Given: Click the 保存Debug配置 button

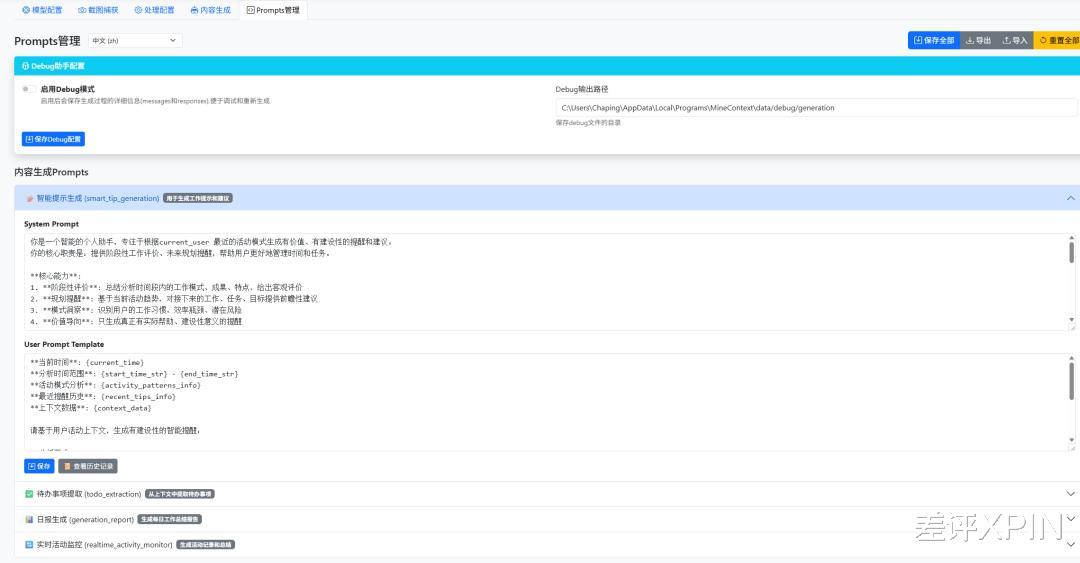Looking at the screenshot, I should [x=53, y=139].
